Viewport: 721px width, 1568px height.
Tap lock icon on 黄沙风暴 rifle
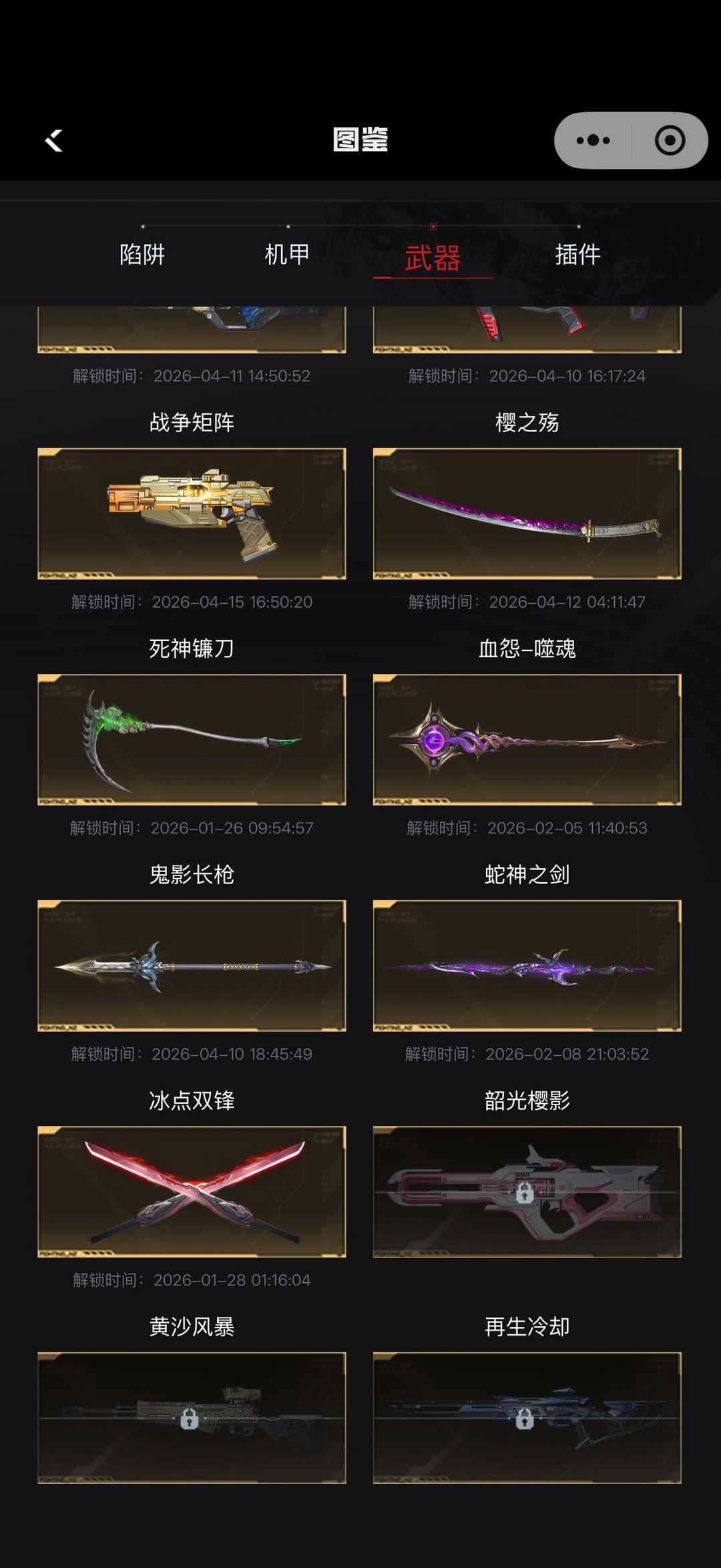click(x=190, y=1418)
